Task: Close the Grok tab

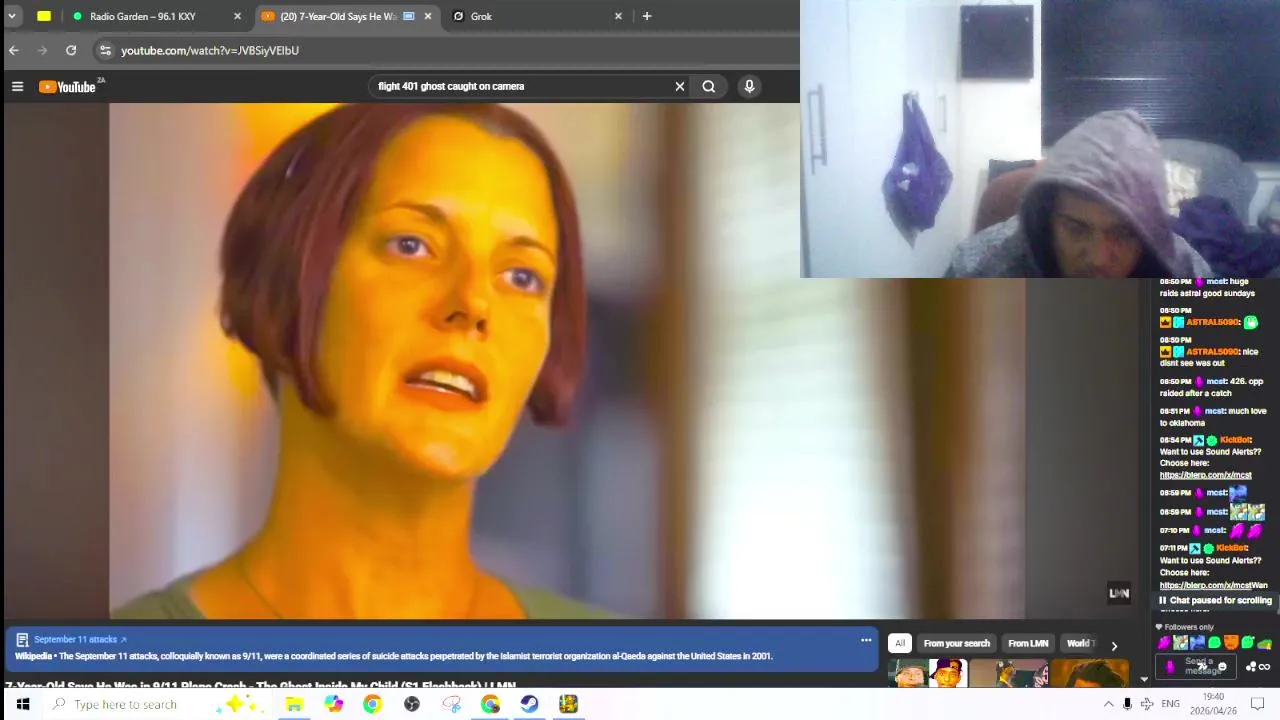Action: tap(618, 16)
